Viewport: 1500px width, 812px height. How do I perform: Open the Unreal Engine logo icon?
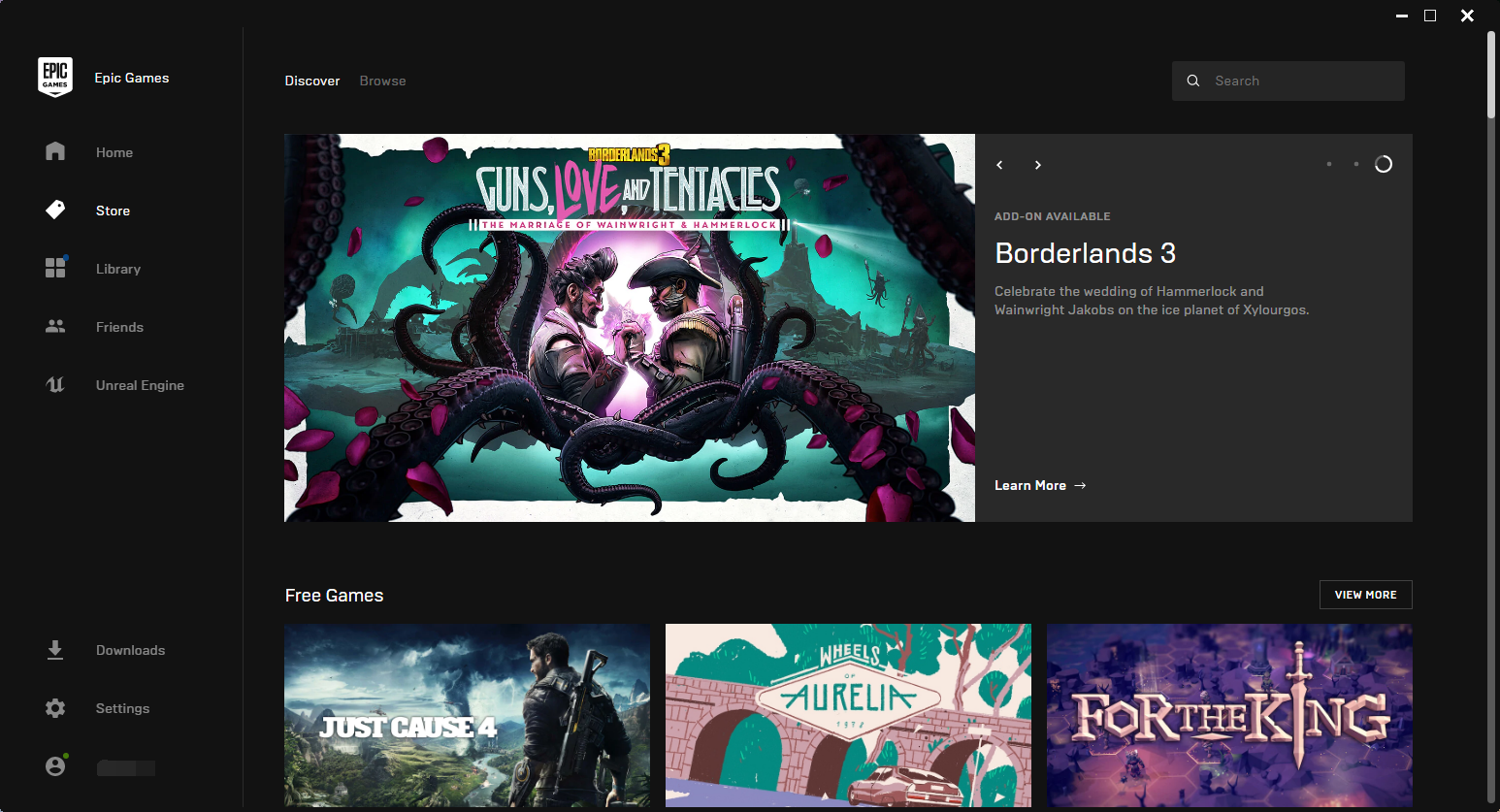click(x=55, y=384)
